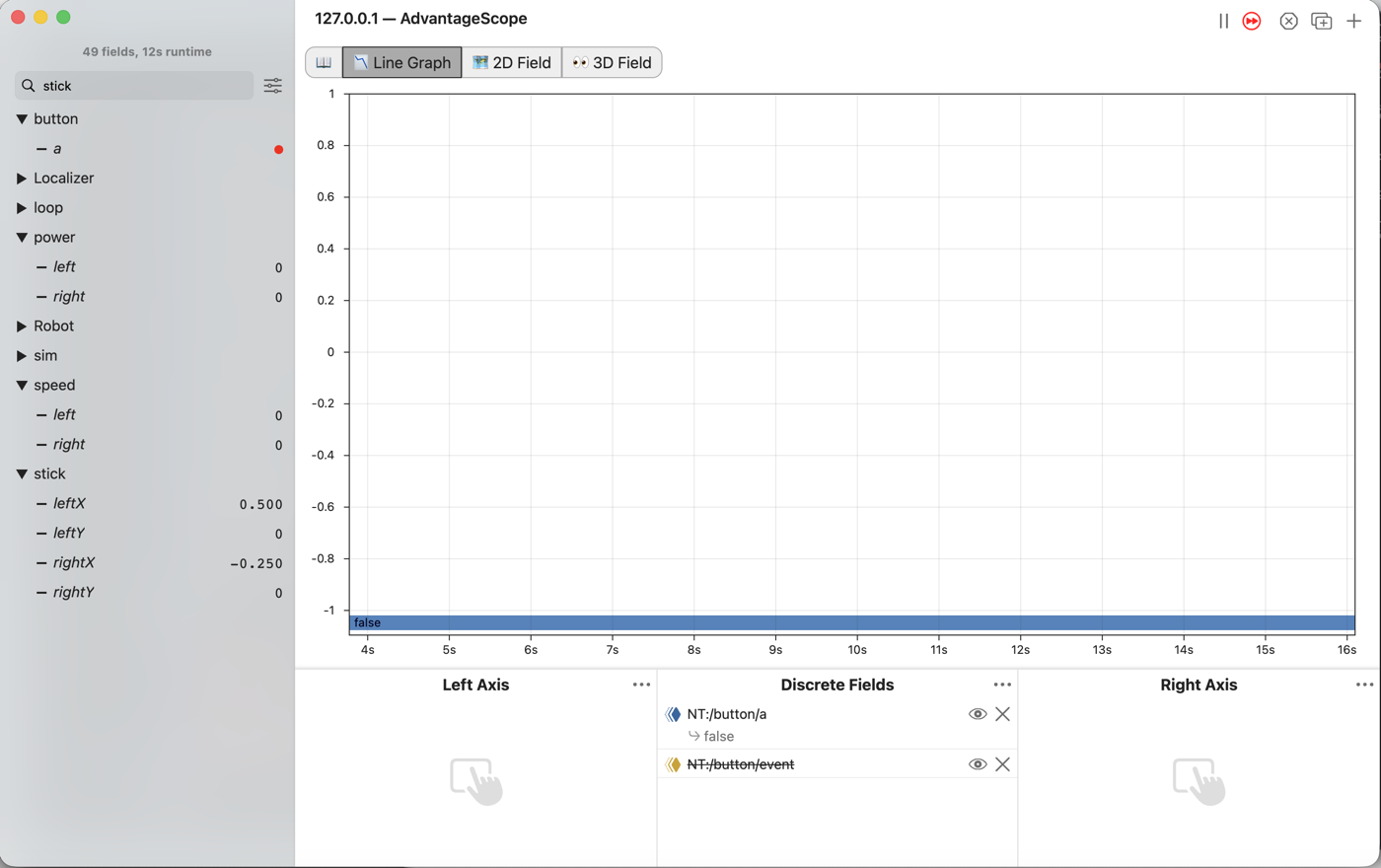The image size is (1381, 868).
Task: Open Right Axis options ellipsis
Action: coord(1364,685)
